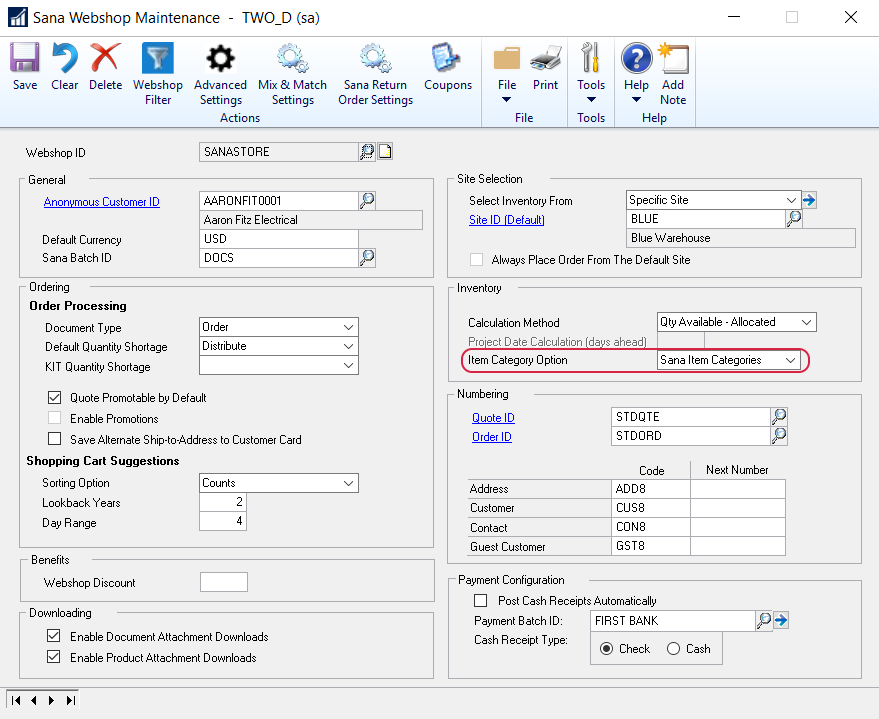Click the Quote ID link

click(493, 418)
